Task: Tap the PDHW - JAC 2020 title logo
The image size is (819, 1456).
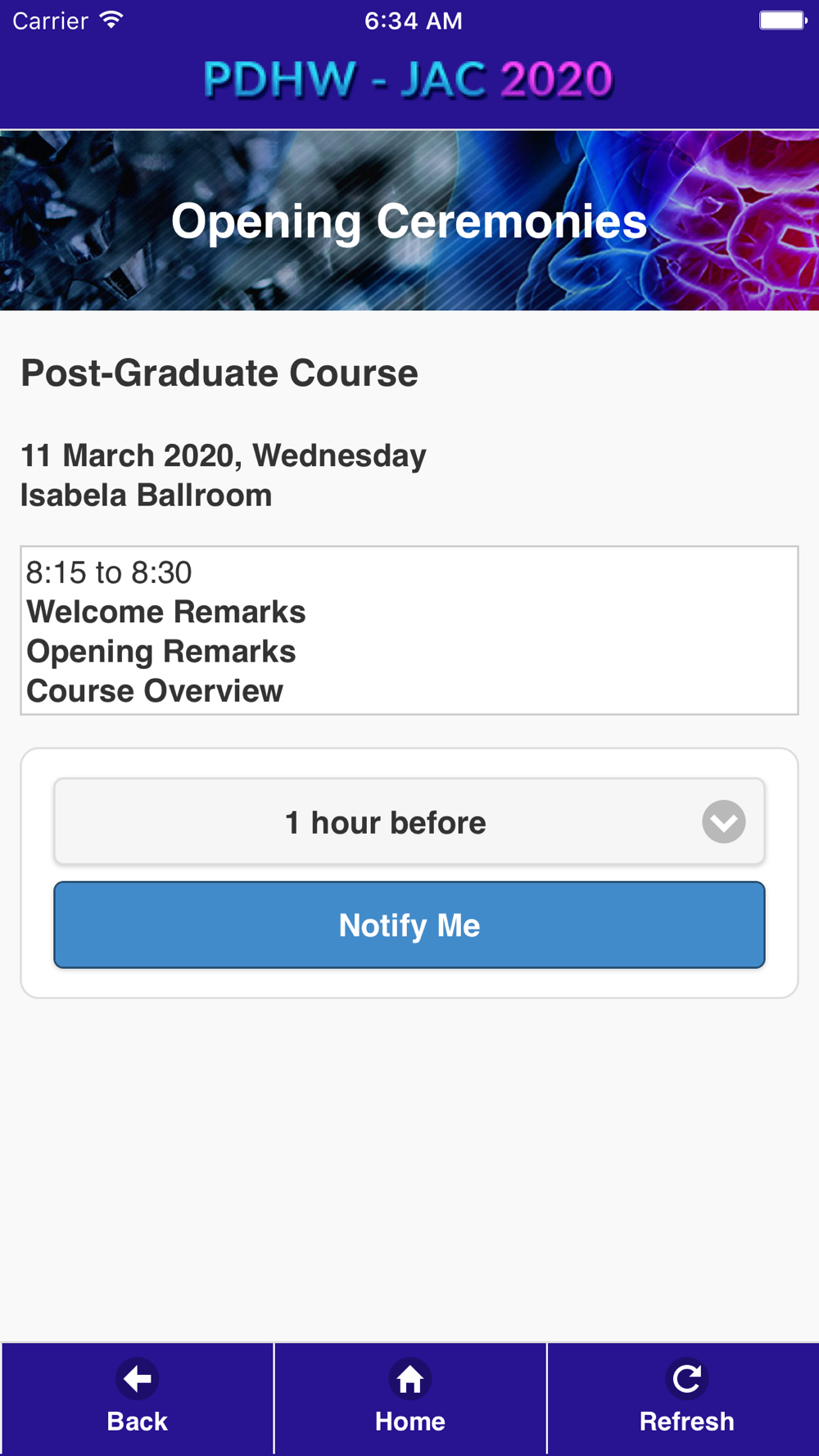Action: (x=408, y=79)
